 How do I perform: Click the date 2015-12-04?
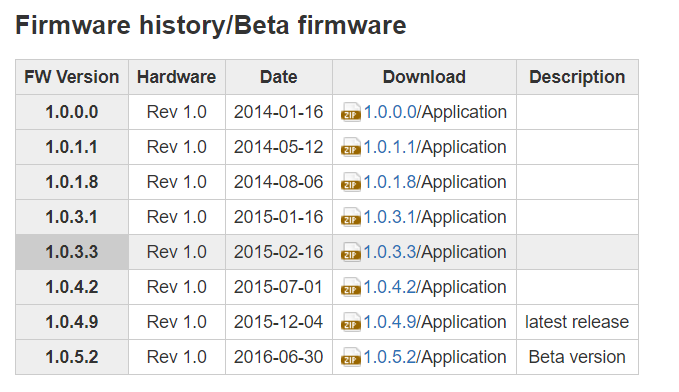pyautogui.click(x=278, y=323)
